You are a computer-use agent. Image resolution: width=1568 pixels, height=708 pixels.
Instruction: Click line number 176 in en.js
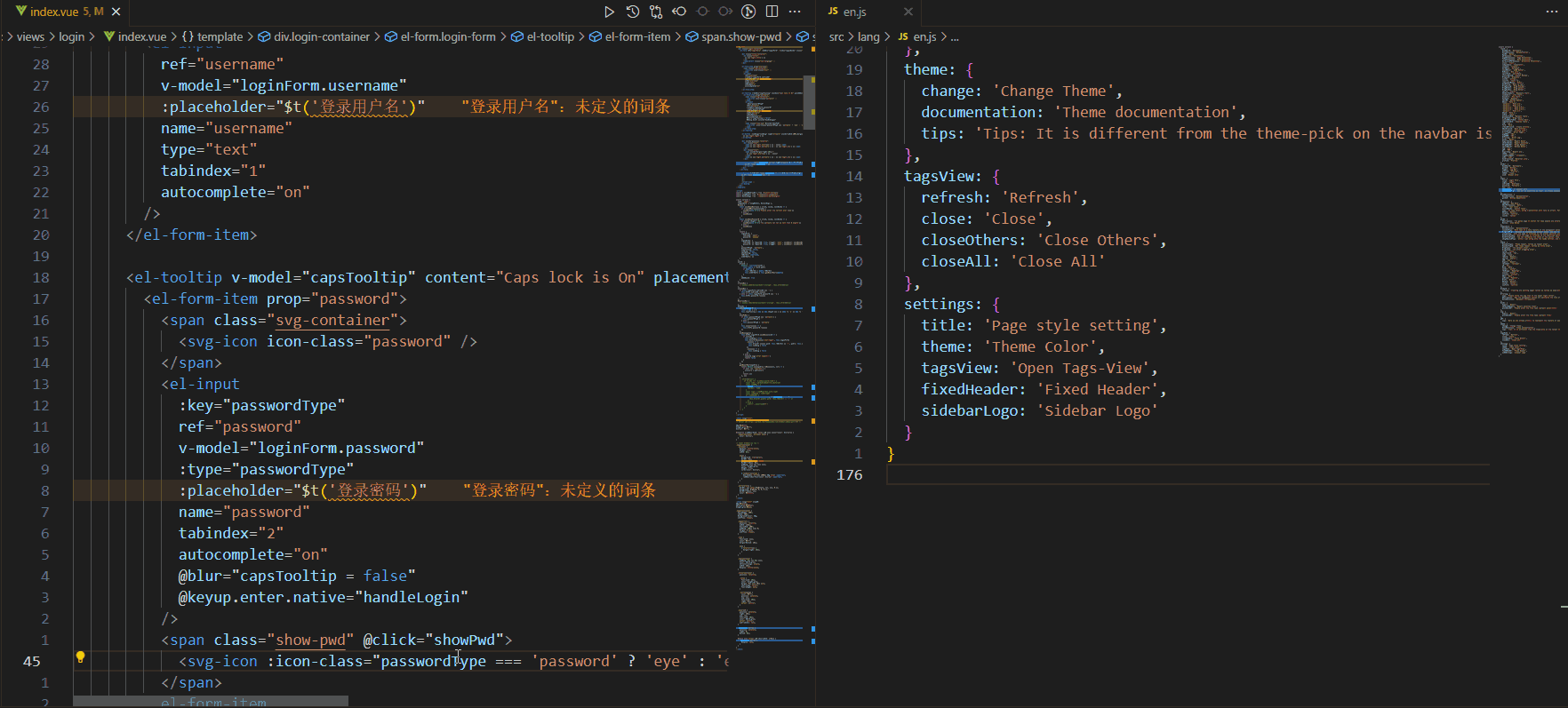[x=849, y=474]
